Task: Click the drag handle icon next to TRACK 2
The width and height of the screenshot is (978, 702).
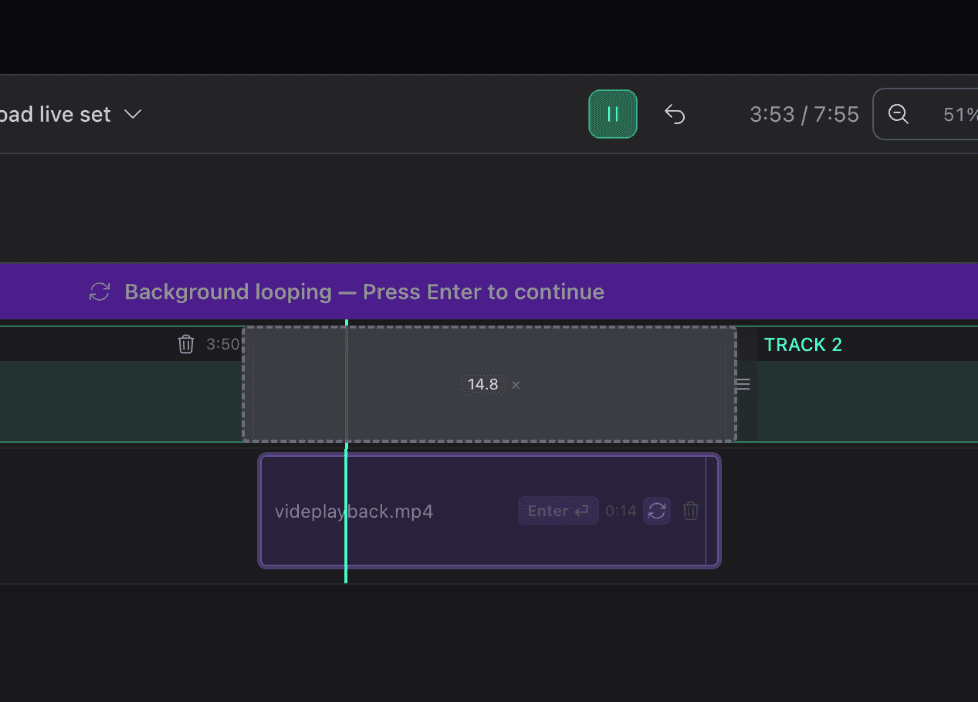Action: point(743,384)
